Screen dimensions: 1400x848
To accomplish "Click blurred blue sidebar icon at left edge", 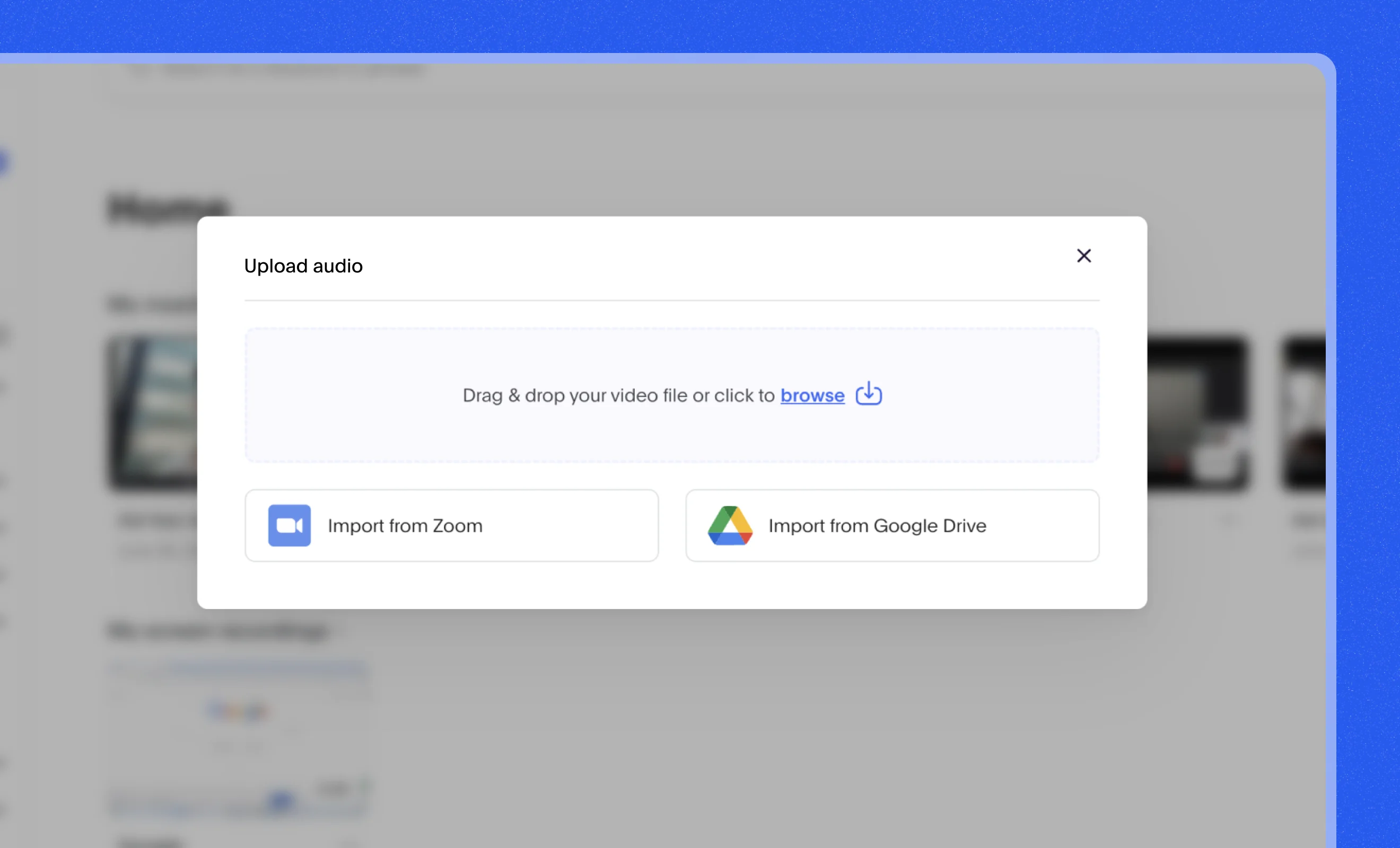I will pyautogui.click(x=3, y=162).
